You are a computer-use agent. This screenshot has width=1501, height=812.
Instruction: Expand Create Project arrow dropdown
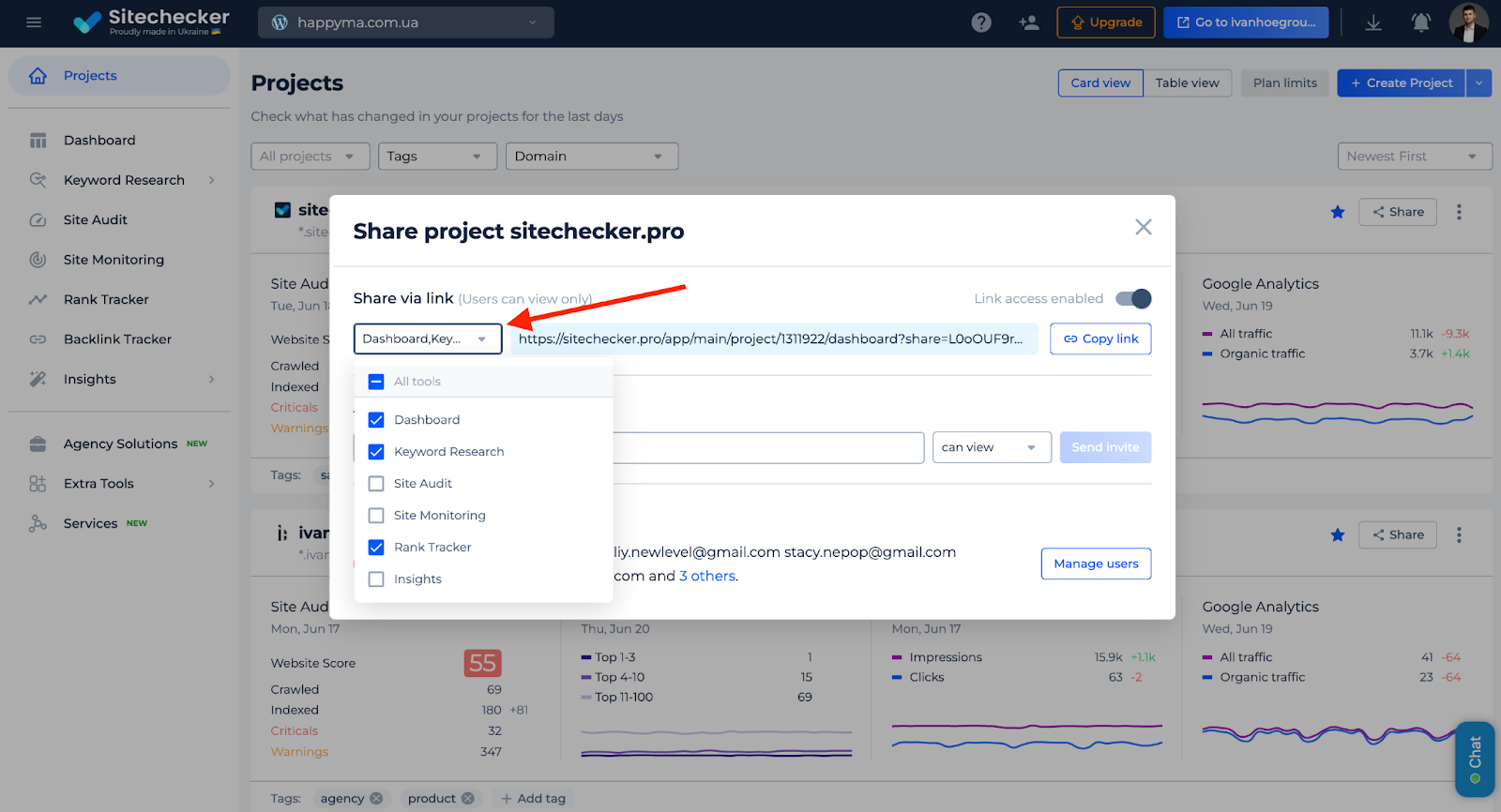pos(1479,83)
